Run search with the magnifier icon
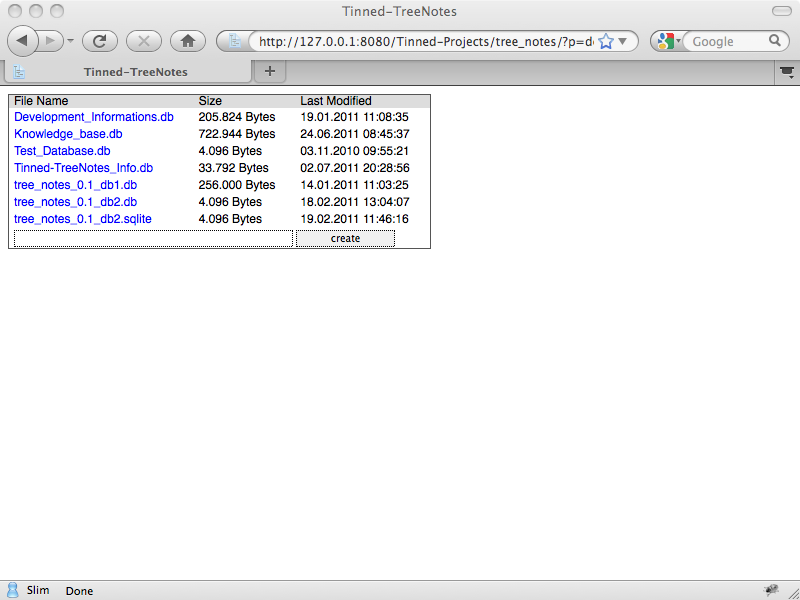Screen dimensions: 800x600 click(774, 41)
